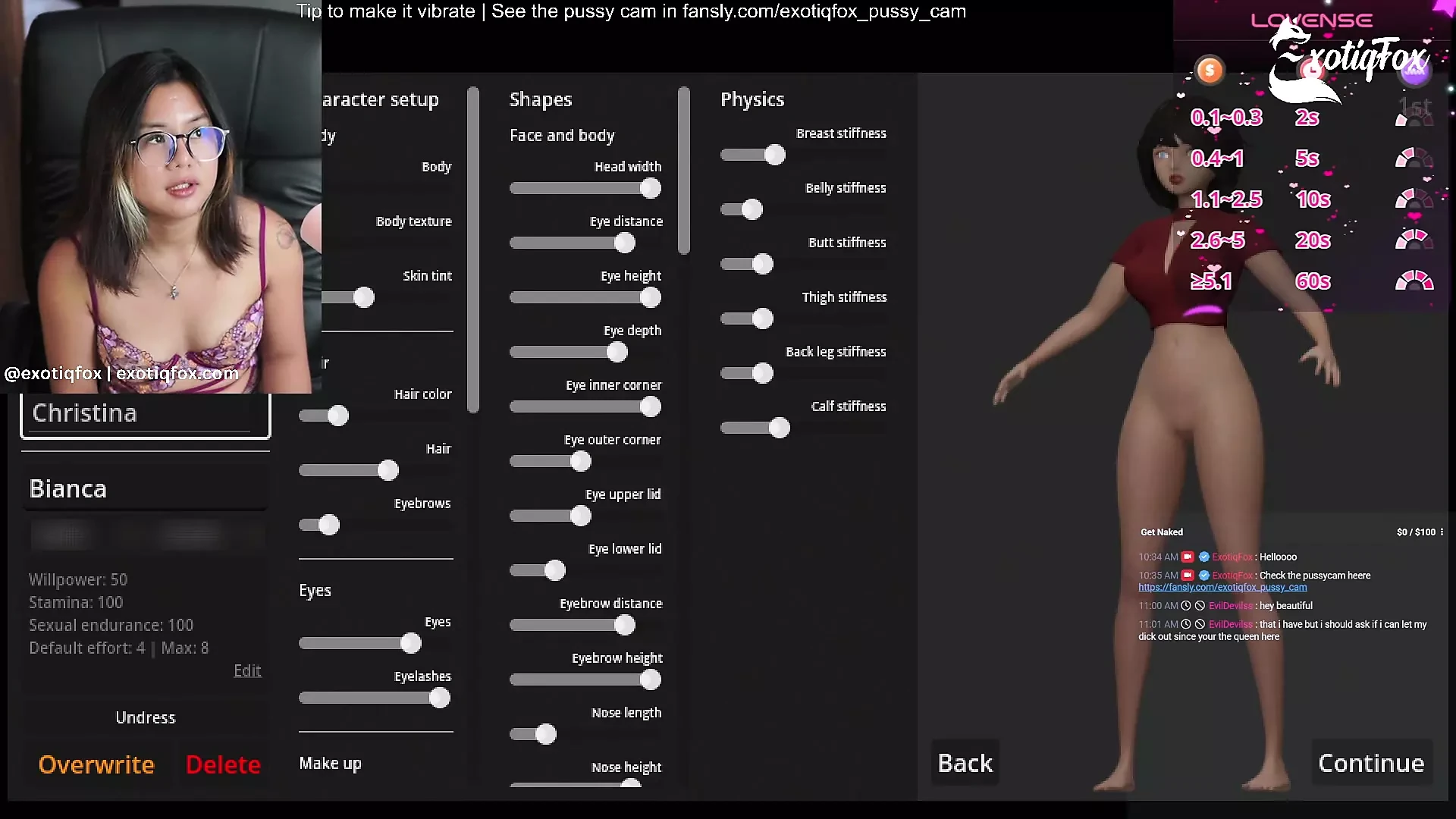Screen dimensions: 1456x819
Task: Click the intensity gauge icon in the 20s row
Action: pos(1414,240)
